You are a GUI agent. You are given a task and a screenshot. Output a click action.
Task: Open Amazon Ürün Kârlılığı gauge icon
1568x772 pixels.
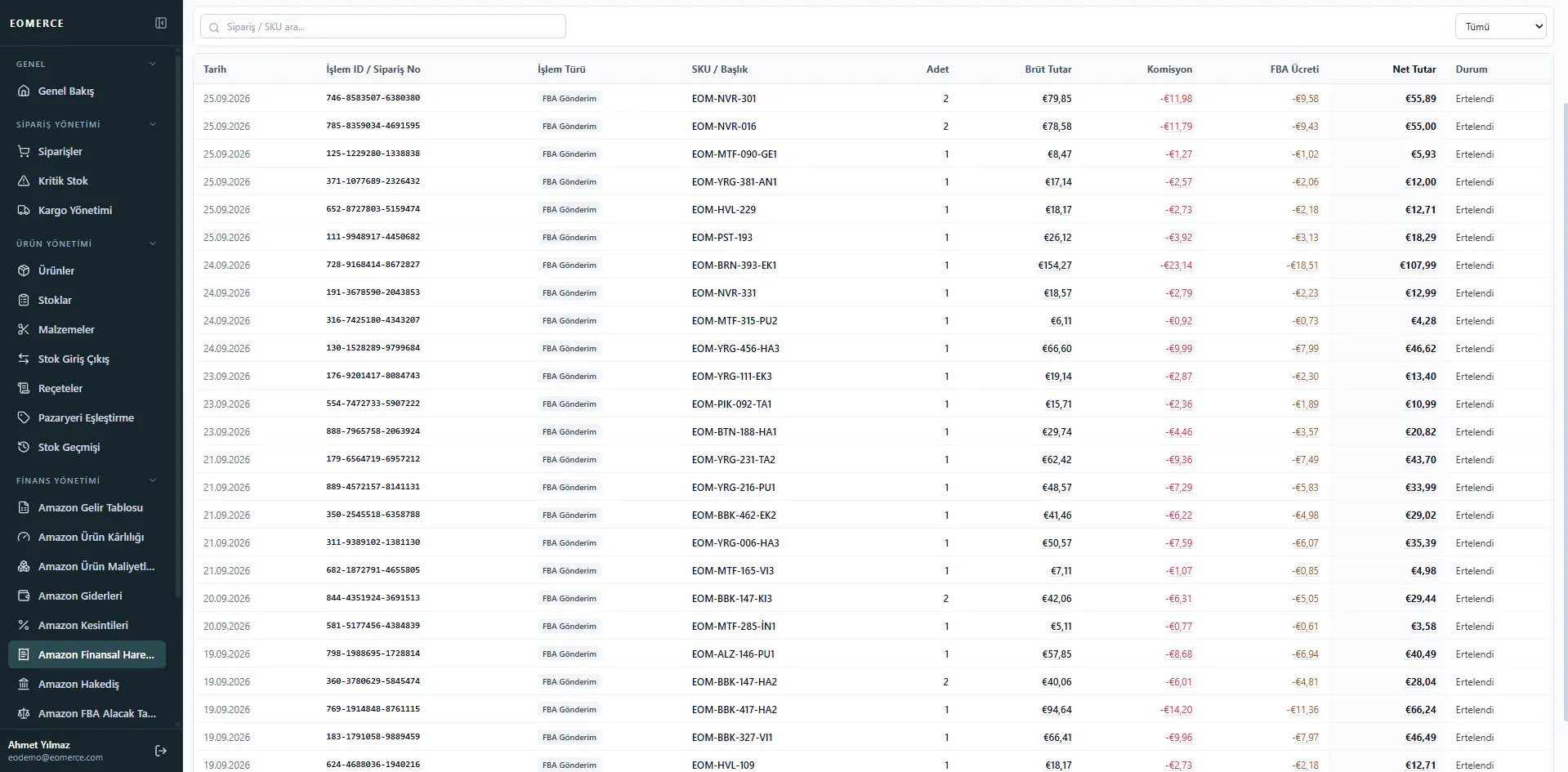[24, 537]
